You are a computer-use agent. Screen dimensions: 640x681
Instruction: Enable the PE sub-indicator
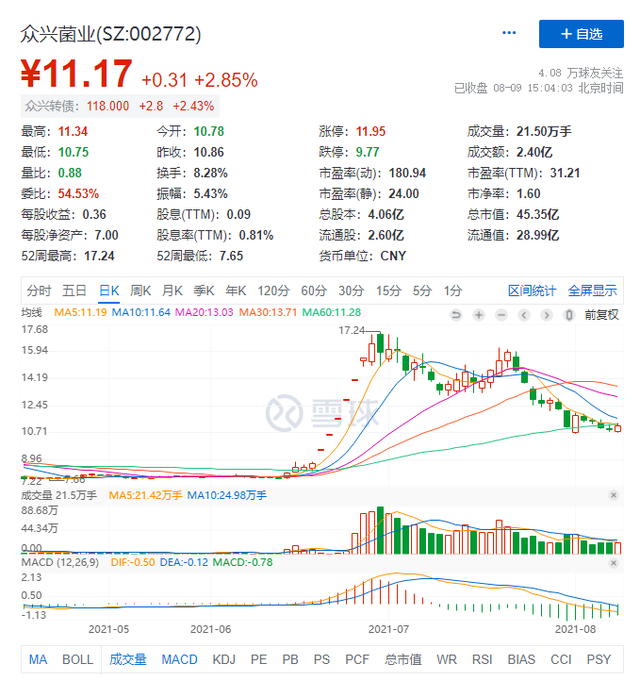click(x=259, y=659)
